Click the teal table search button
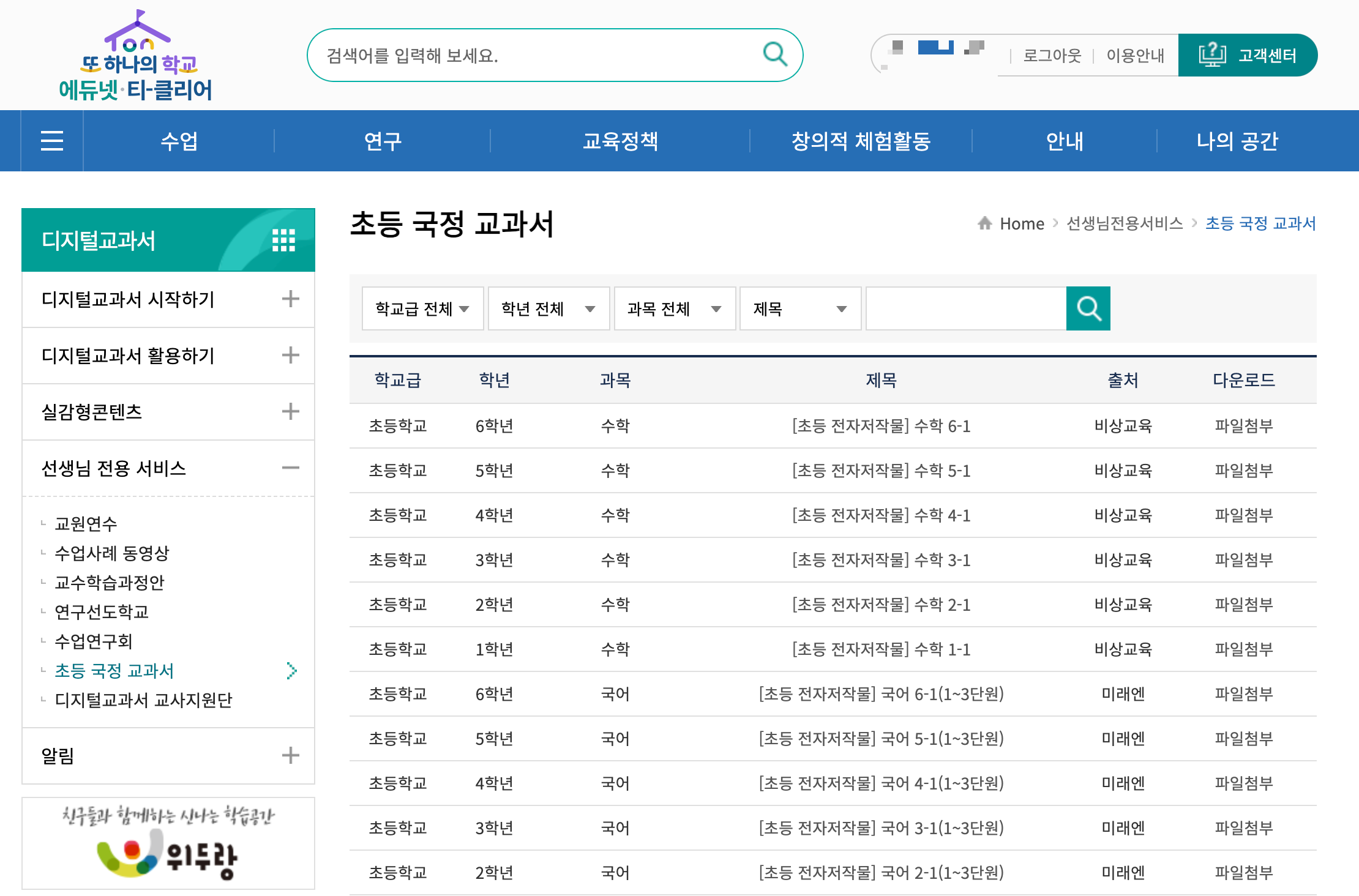Viewport: 1359px width, 896px height. click(1088, 308)
